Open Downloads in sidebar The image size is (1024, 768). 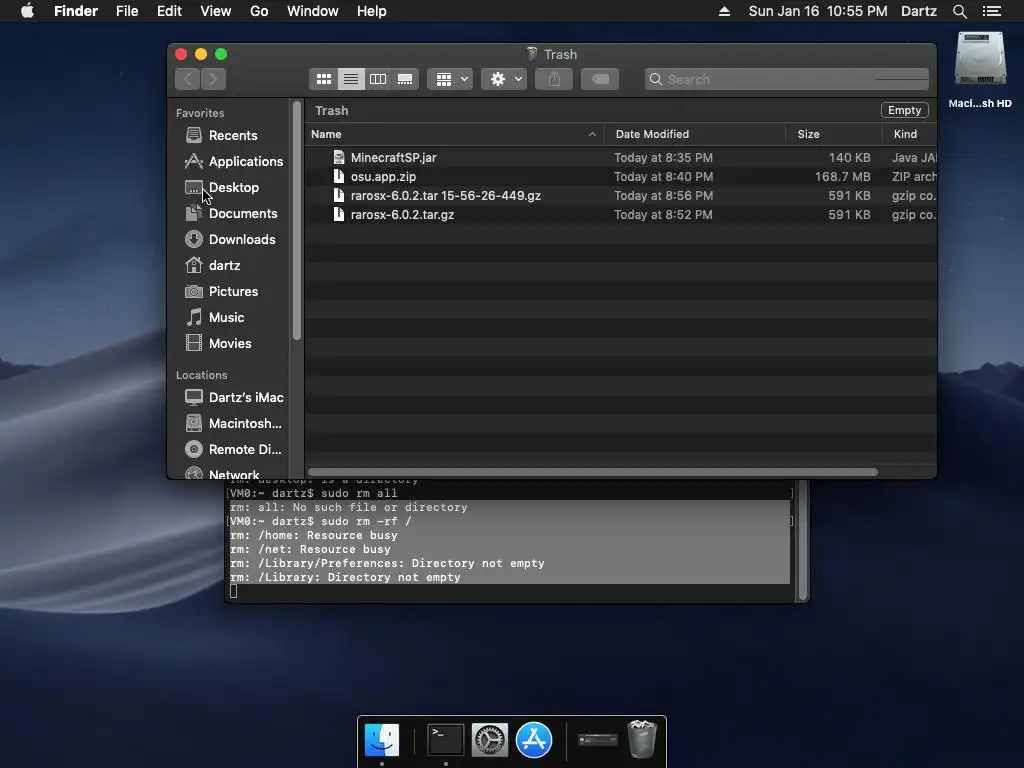[230, 240]
